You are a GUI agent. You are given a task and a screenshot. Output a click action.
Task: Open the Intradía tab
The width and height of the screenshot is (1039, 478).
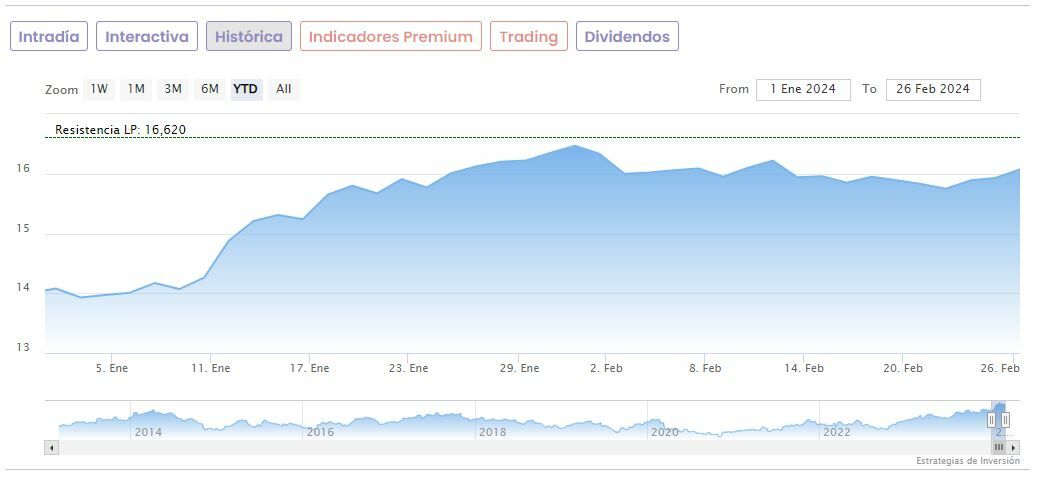pos(49,37)
